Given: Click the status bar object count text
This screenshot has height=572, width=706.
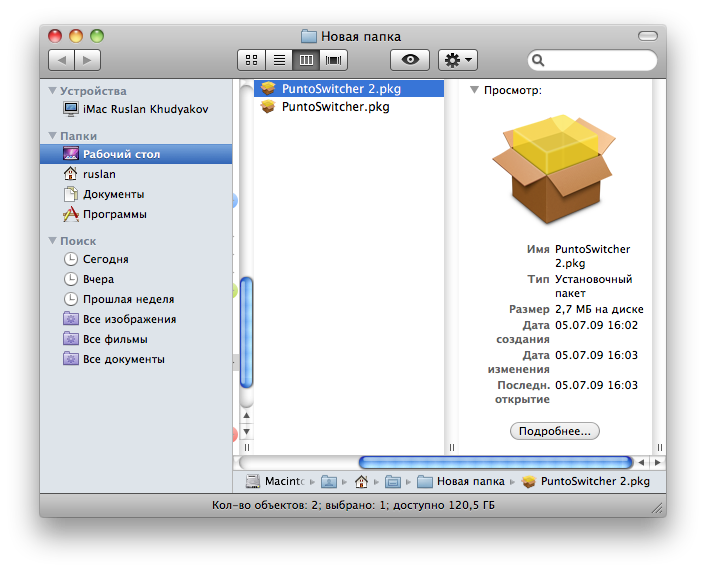Looking at the screenshot, I should coord(353,505).
